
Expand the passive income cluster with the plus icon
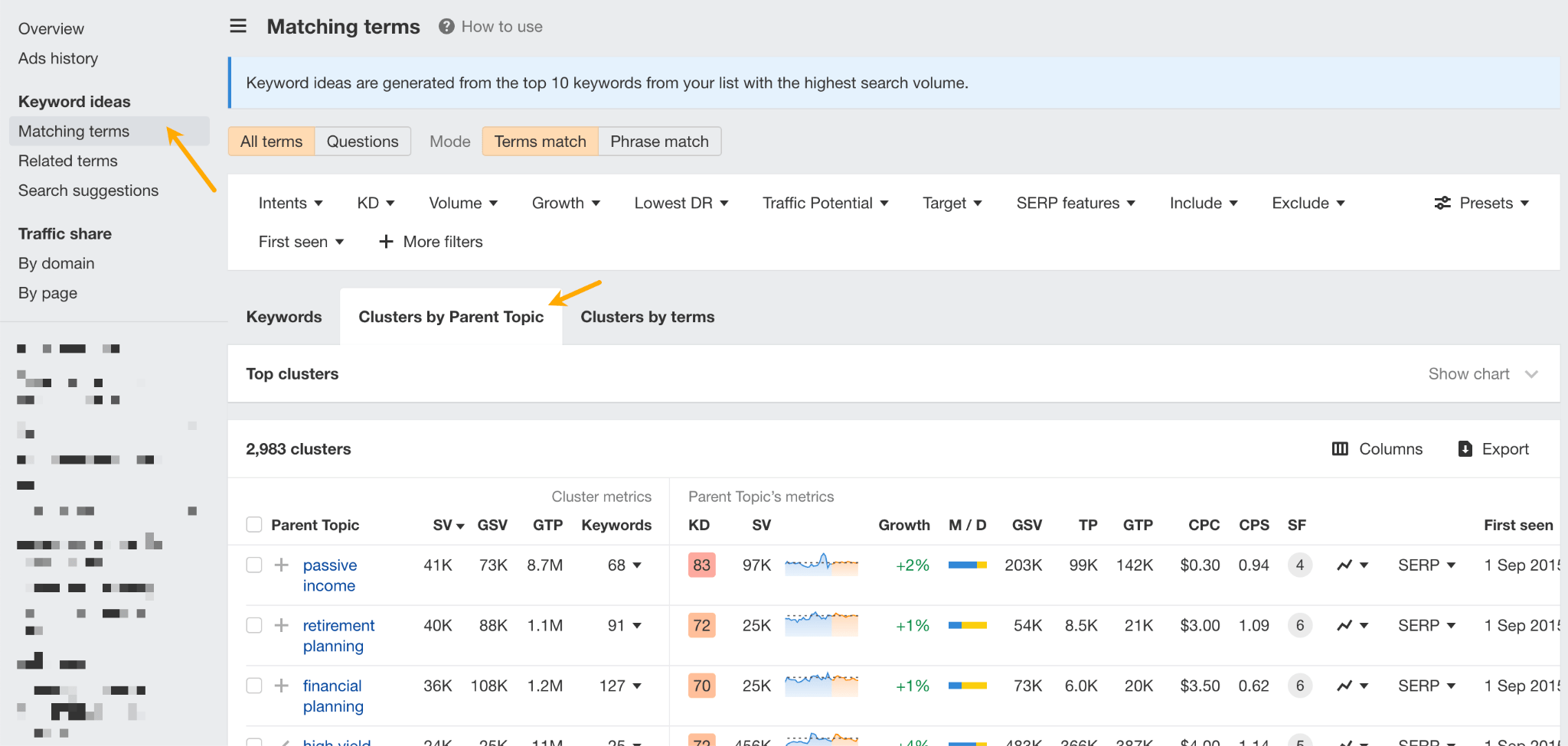[281, 565]
